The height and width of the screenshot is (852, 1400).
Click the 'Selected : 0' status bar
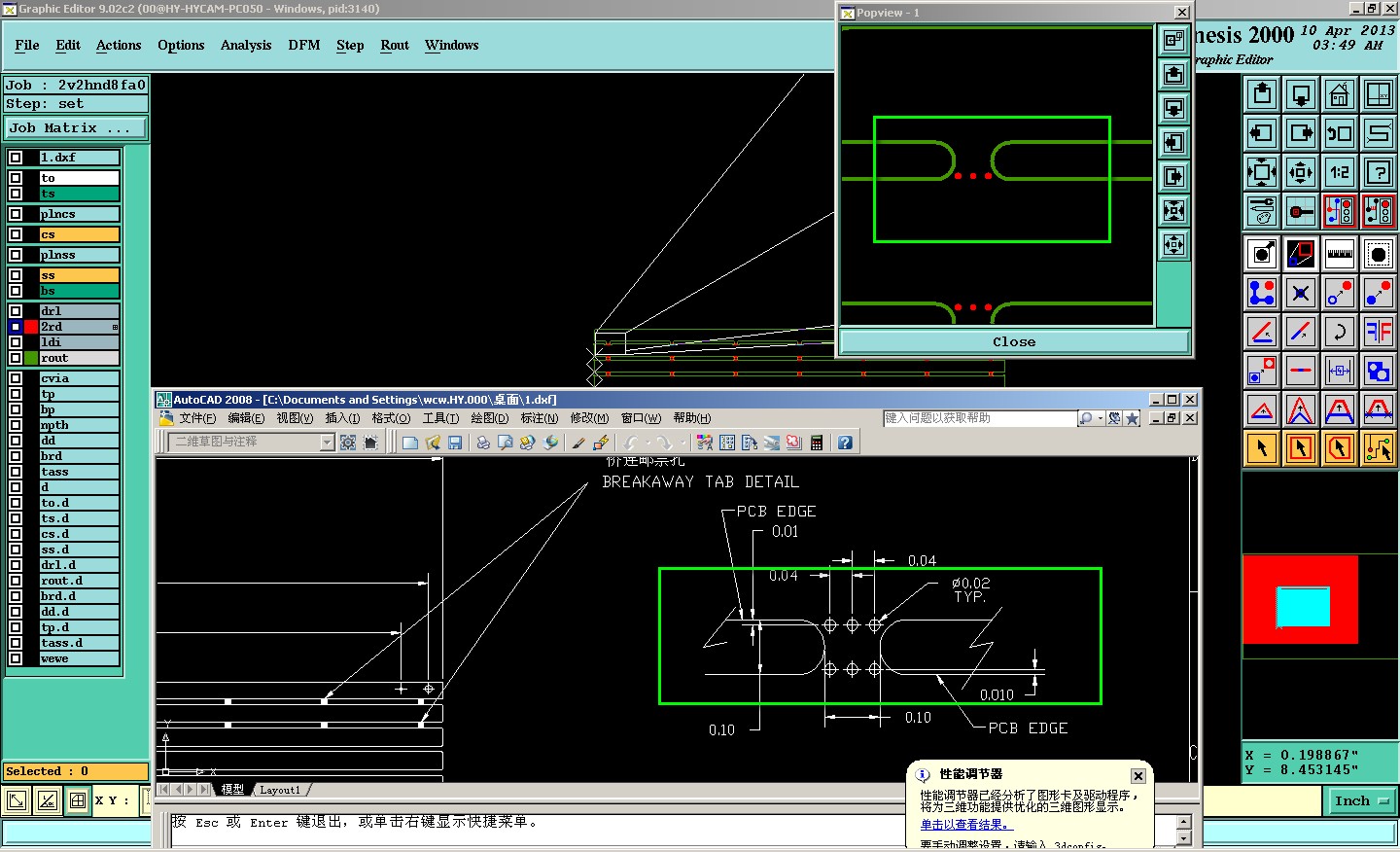point(76,771)
